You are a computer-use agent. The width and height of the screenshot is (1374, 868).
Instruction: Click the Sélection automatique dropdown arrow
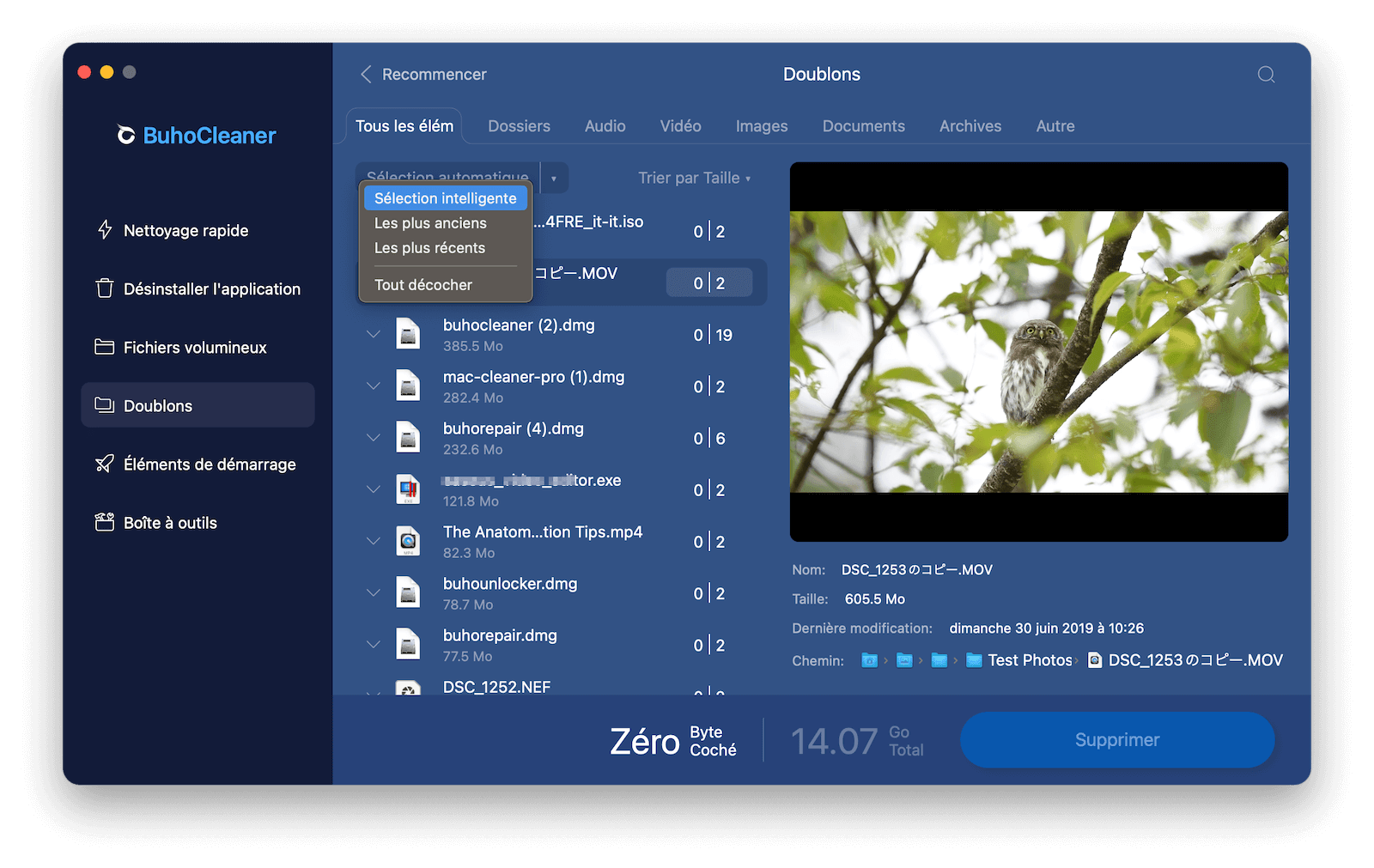[x=554, y=178]
